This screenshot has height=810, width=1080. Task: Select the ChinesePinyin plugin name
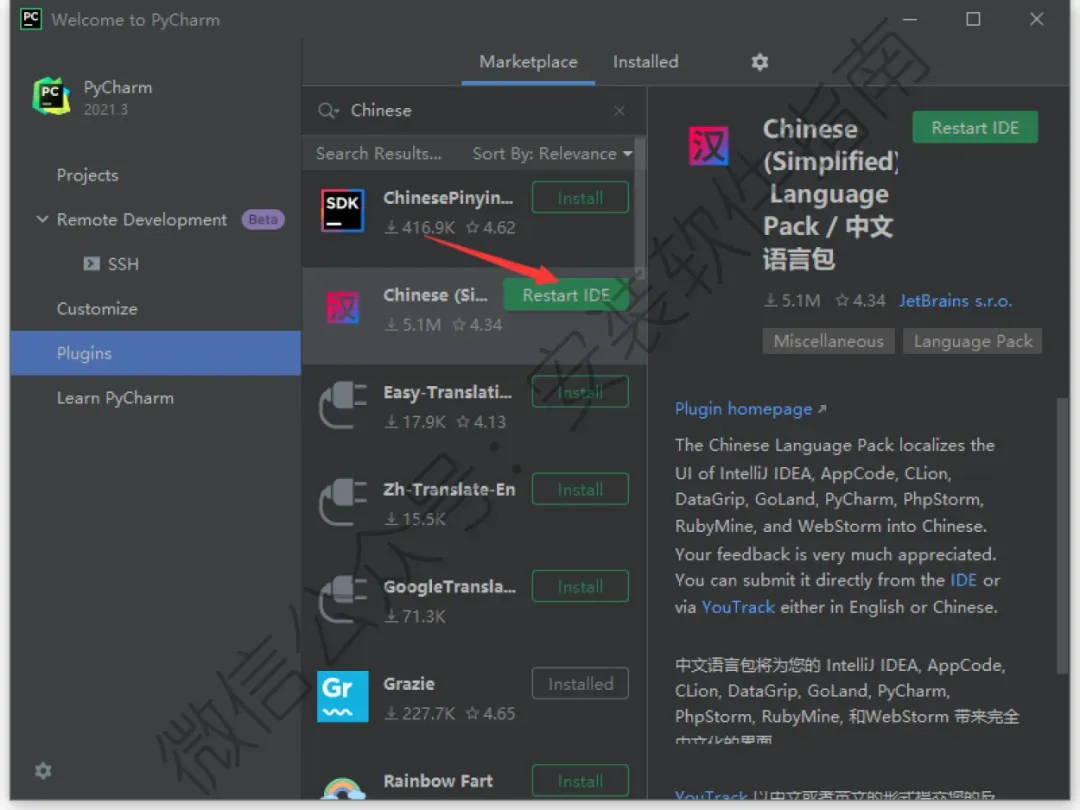448,198
